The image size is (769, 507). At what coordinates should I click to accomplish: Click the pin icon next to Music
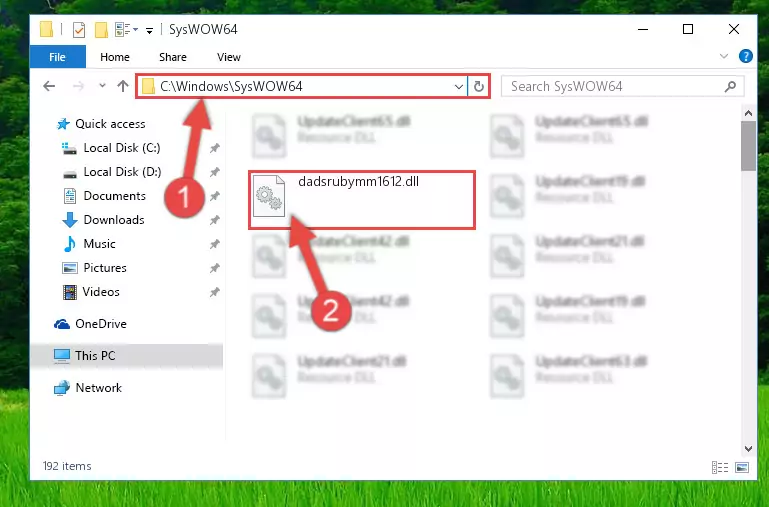(x=214, y=244)
